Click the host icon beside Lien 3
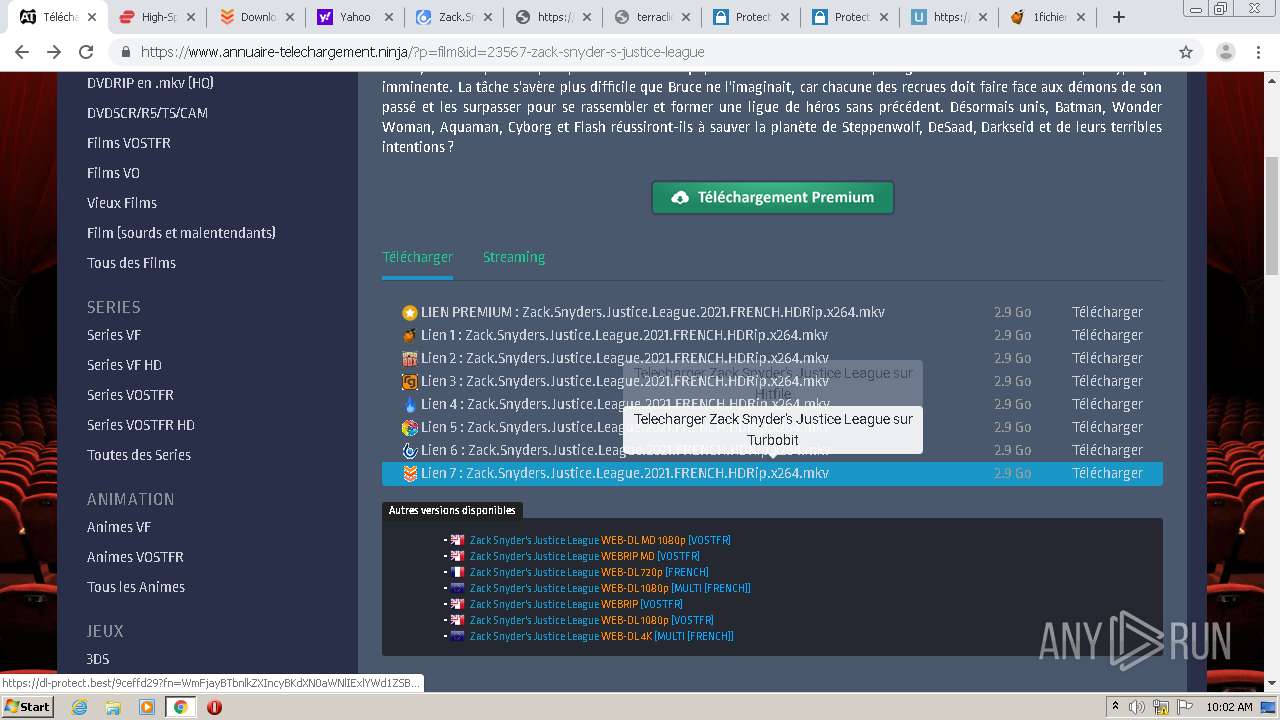This screenshot has width=1280, height=720. click(409, 381)
